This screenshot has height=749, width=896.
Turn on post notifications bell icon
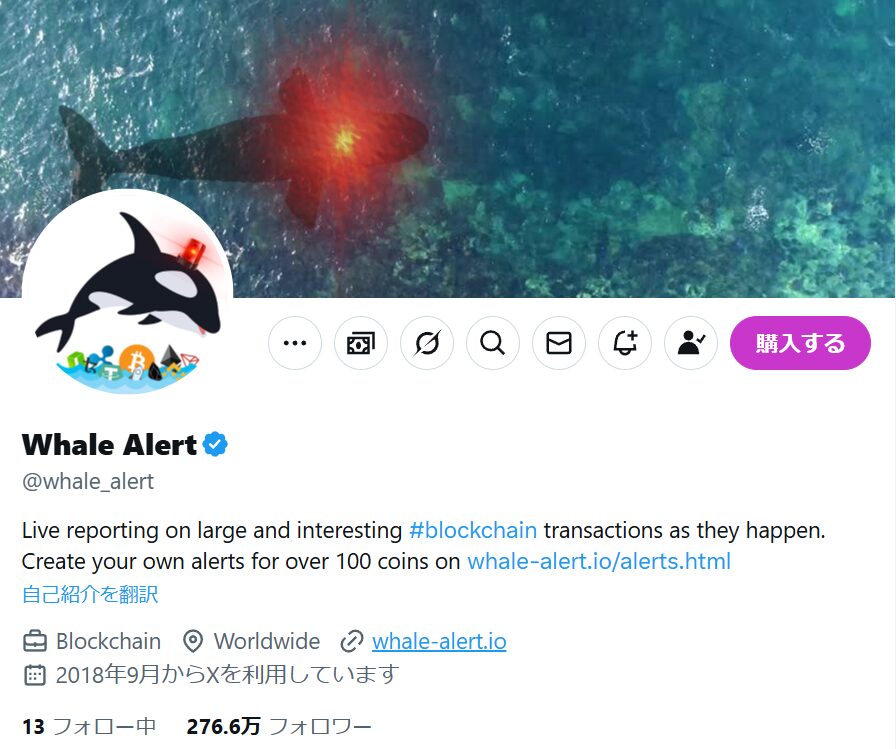pyautogui.click(x=625, y=343)
